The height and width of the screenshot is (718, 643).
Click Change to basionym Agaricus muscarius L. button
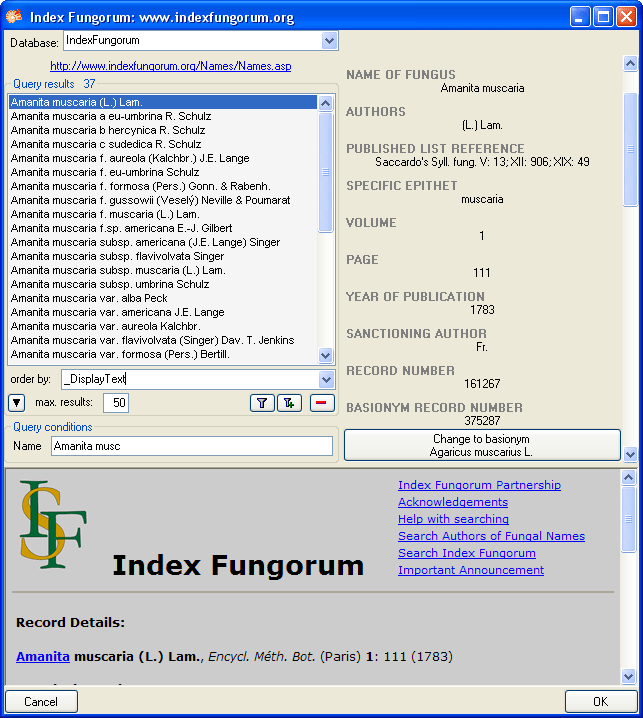[482, 445]
